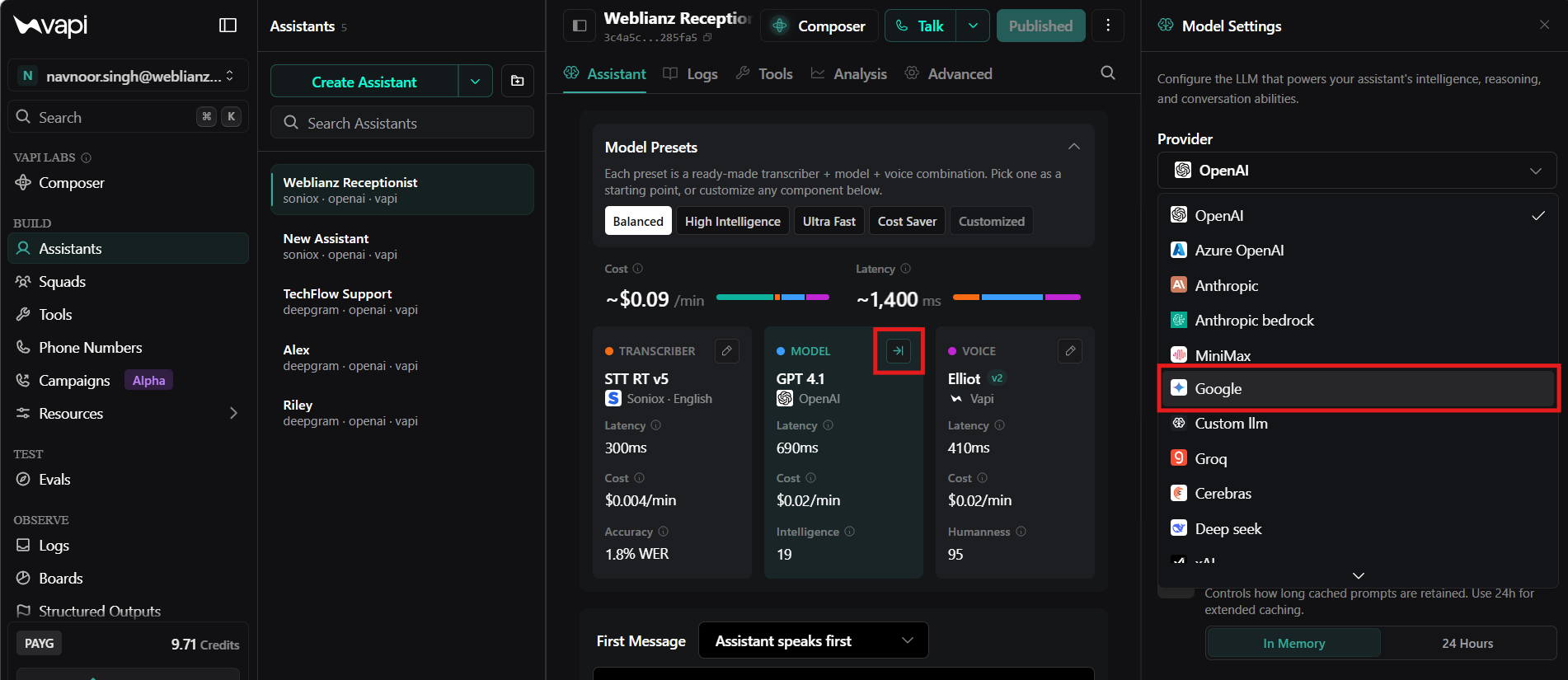Toggle the assistants list panel icon
Screen dimensions: 1568x680
pos(580,26)
